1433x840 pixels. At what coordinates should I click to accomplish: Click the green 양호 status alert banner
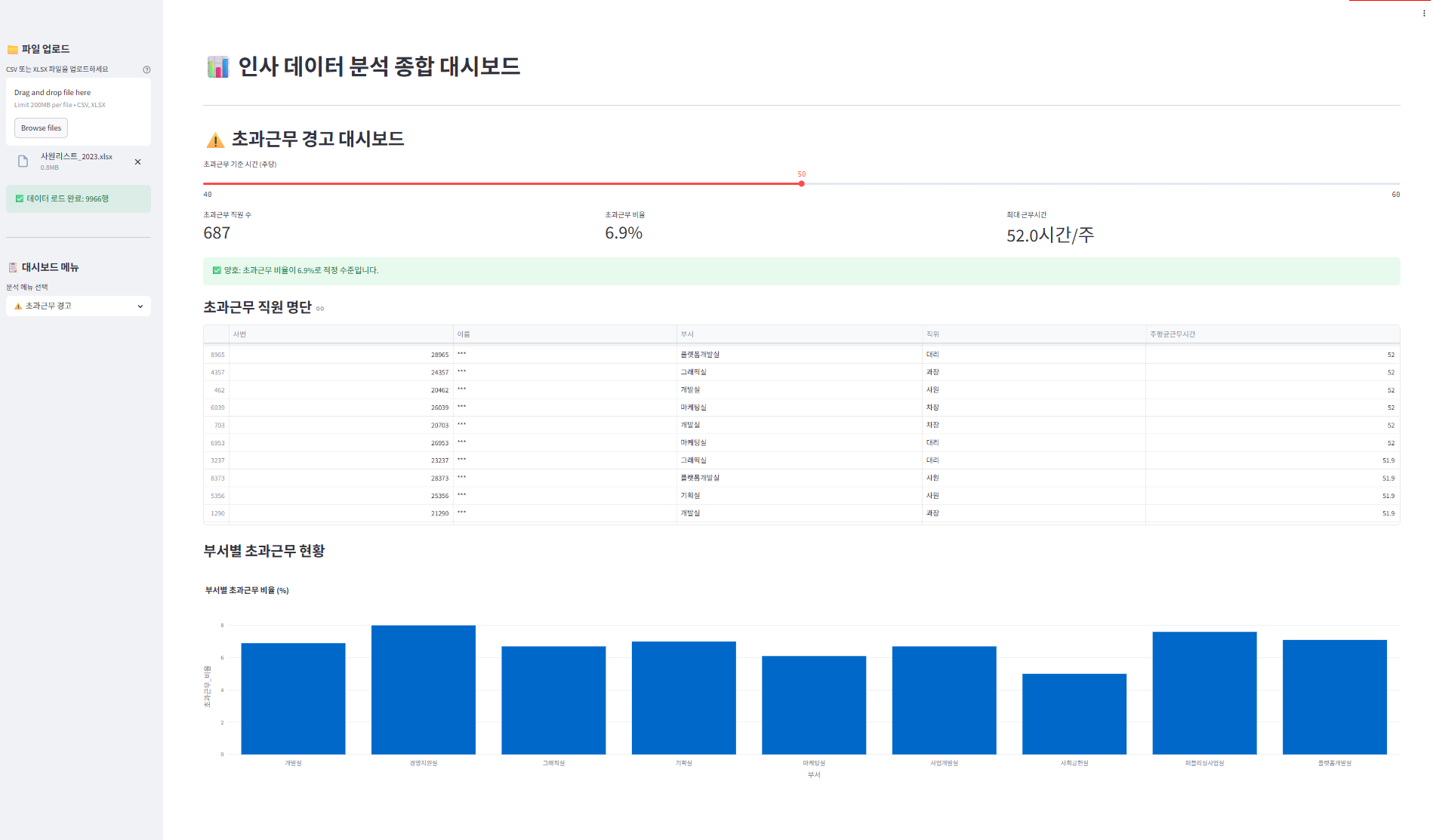click(x=801, y=271)
